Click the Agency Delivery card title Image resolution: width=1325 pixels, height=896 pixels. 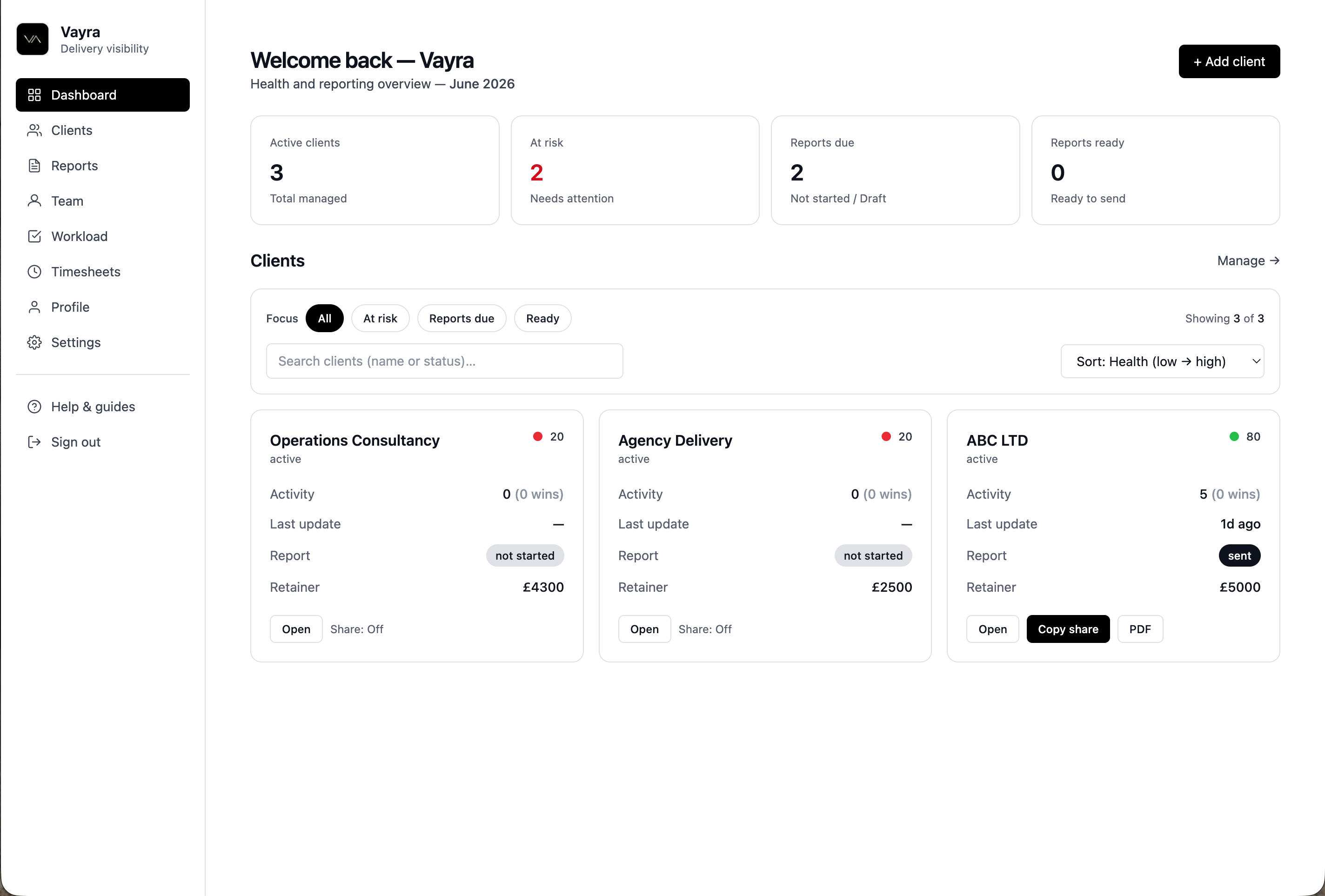[x=675, y=441]
